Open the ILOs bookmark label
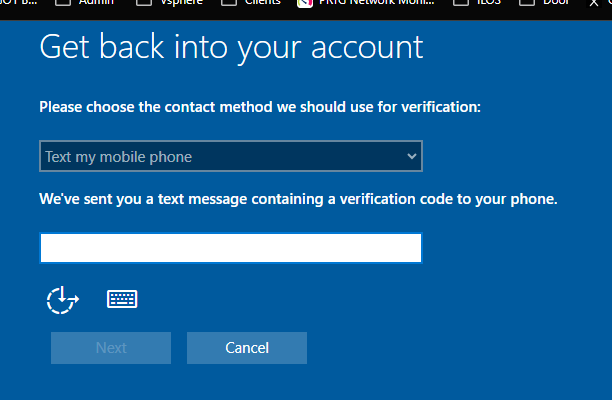 tap(489, 2)
